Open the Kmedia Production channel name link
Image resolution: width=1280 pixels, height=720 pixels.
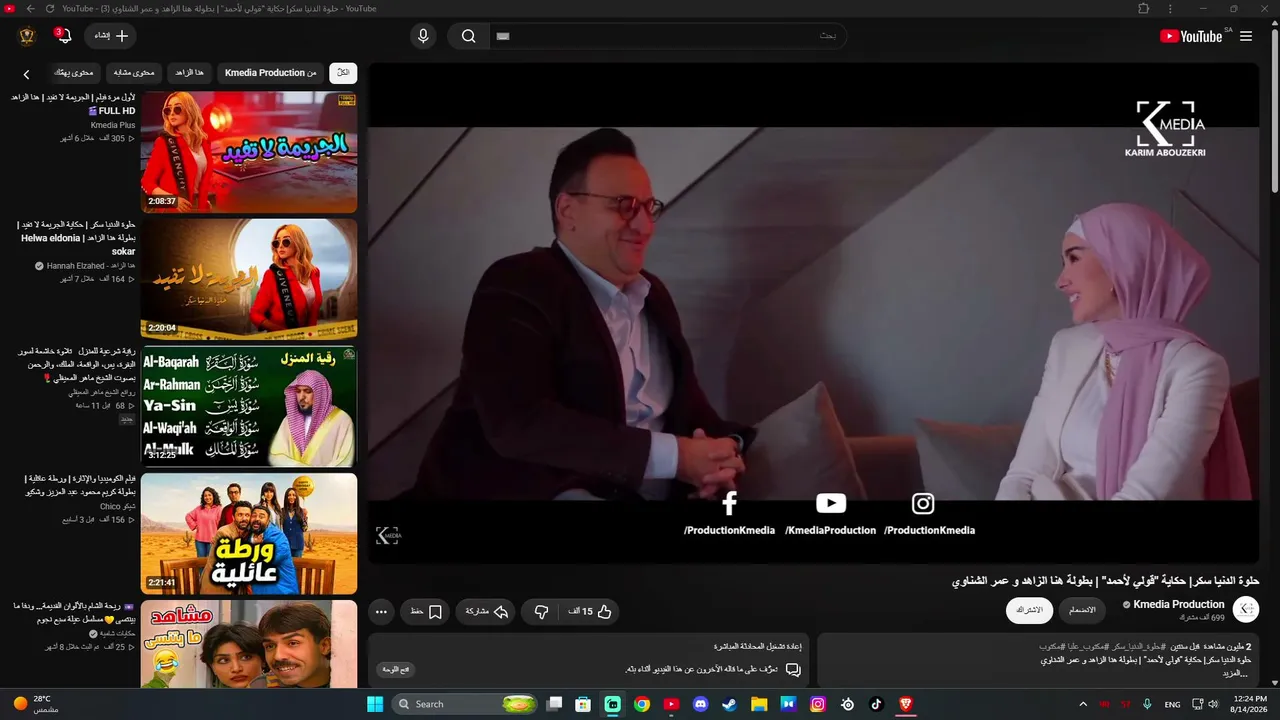click(x=1179, y=604)
